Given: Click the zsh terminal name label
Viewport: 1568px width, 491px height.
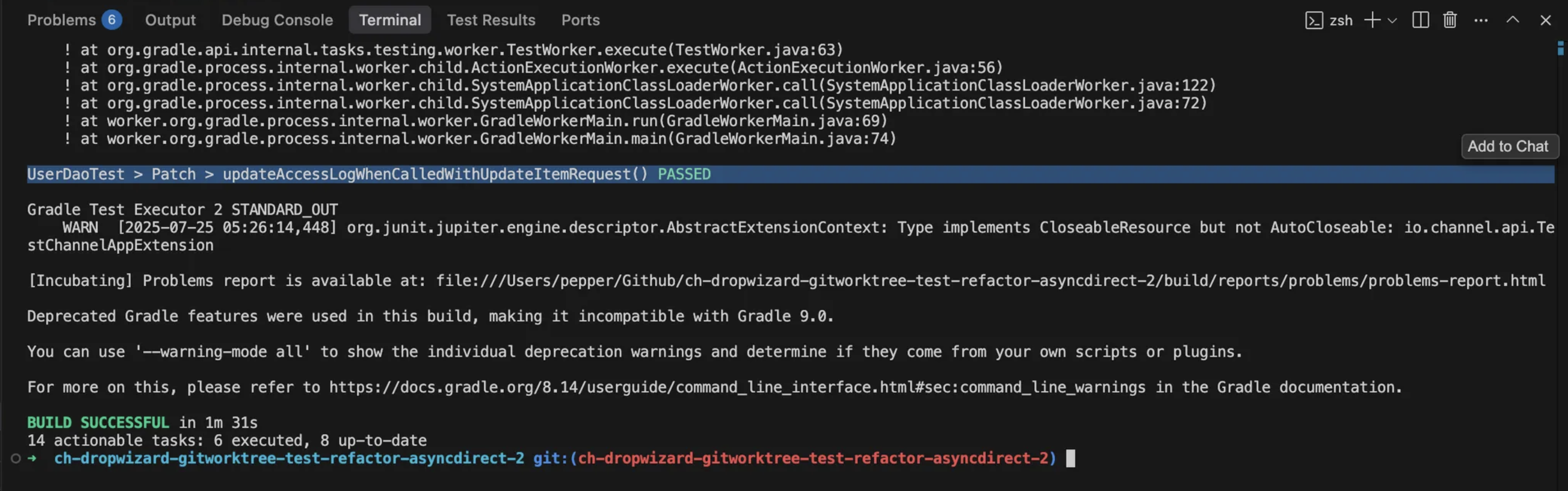Looking at the screenshot, I should tap(1341, 21).
